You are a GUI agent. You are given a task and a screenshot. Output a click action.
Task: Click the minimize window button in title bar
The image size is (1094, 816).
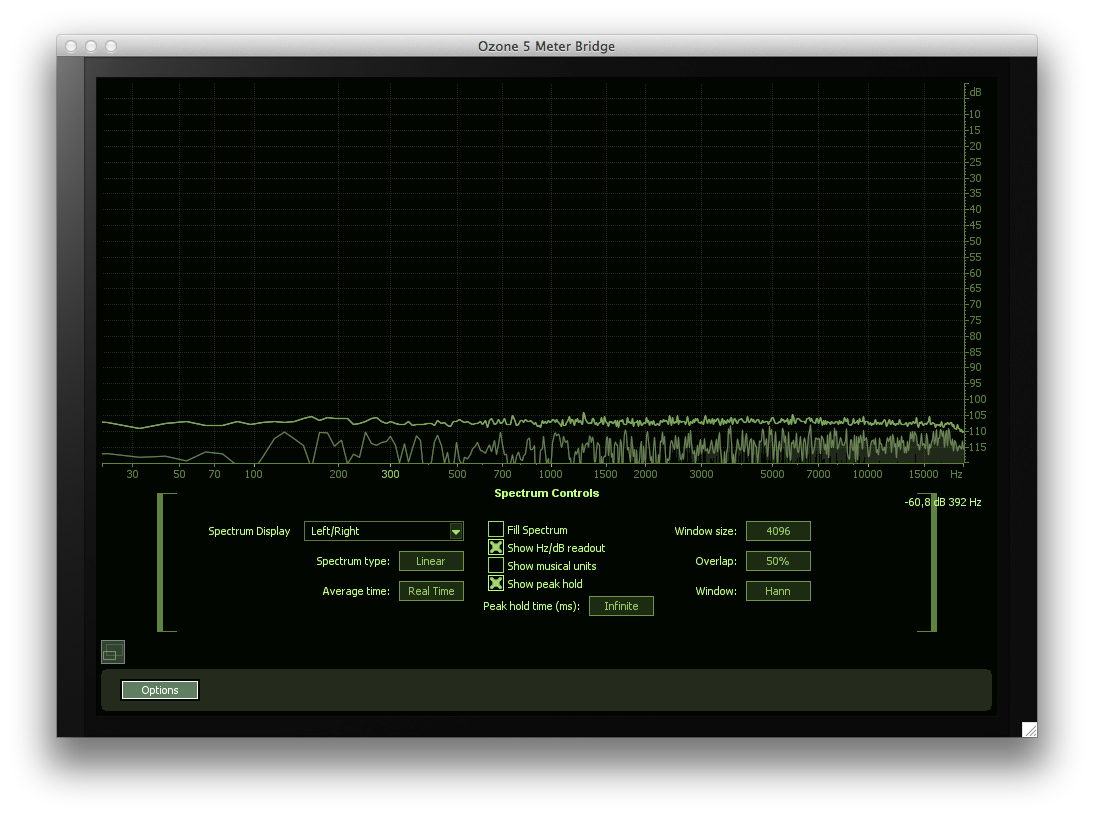(91, 46)
